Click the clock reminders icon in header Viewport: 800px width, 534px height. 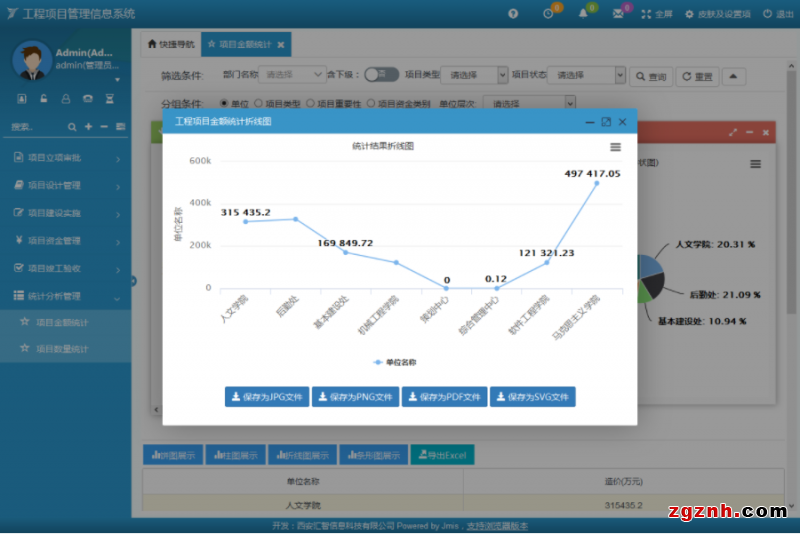[548, 14]
